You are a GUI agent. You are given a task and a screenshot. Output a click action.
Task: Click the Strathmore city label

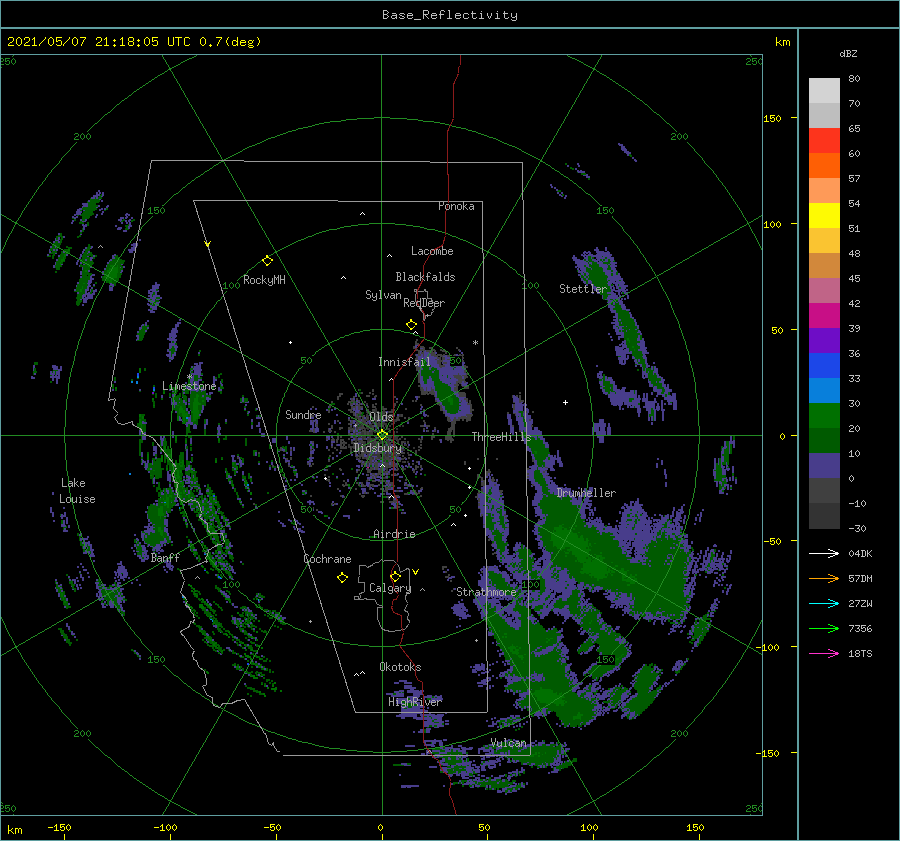(486, 592)
